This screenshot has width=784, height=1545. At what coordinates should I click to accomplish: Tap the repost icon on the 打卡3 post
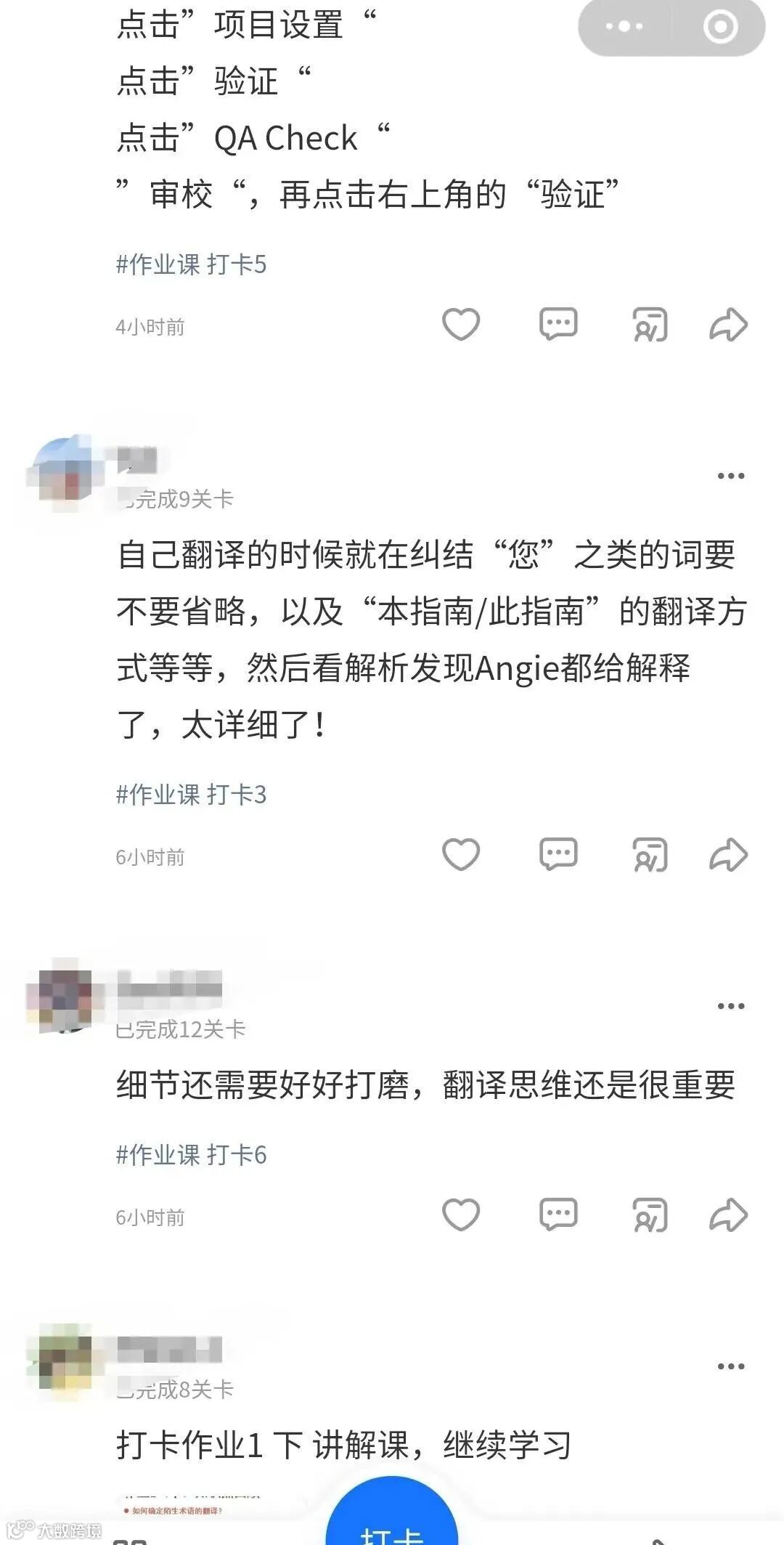(x=650, y=855)
